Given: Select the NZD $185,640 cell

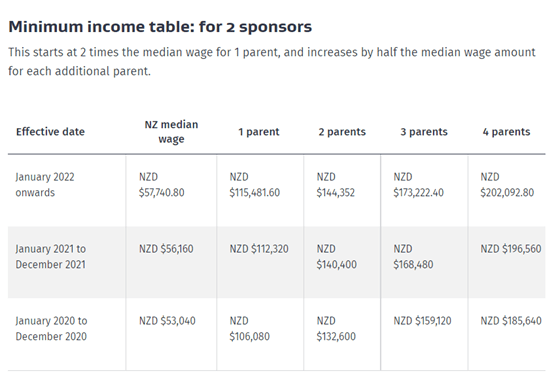Looking at the screenshot, I should (x=511, y=321).
